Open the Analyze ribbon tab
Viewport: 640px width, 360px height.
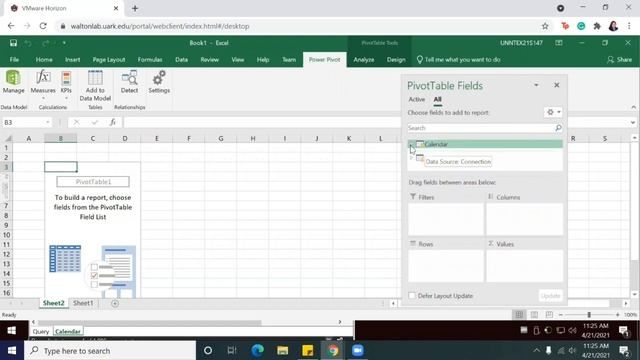point(364,60)
